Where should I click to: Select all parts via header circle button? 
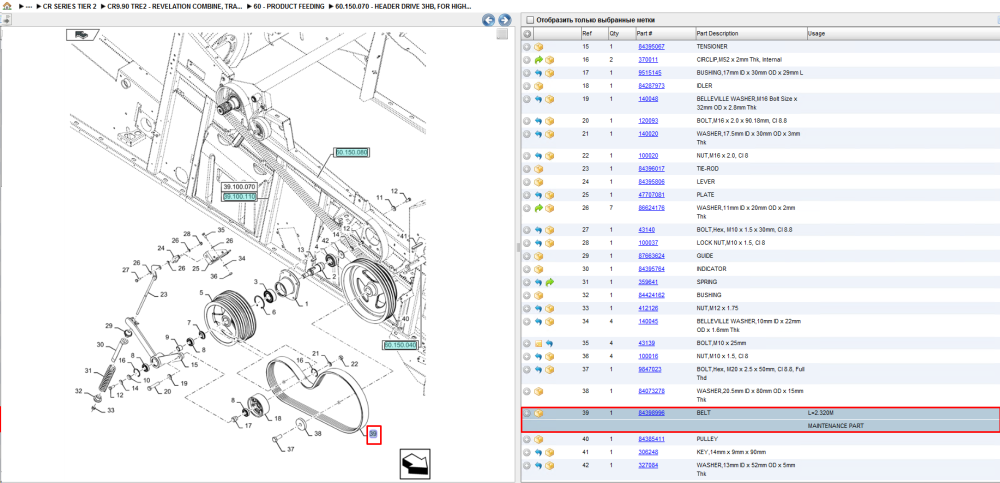527,34
